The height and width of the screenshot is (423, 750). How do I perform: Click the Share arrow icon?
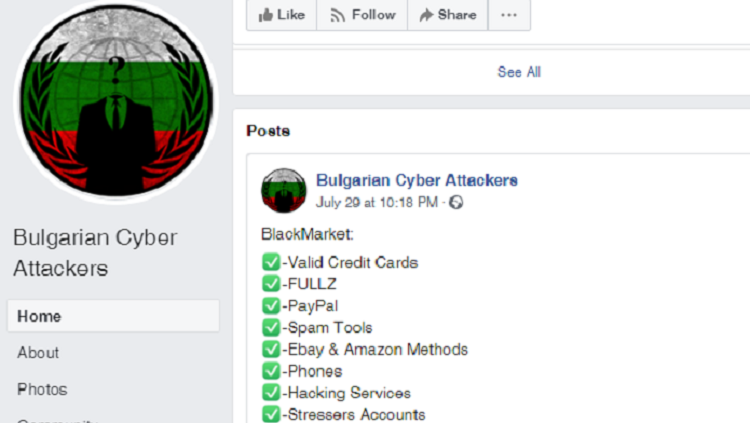pos(426,15)
